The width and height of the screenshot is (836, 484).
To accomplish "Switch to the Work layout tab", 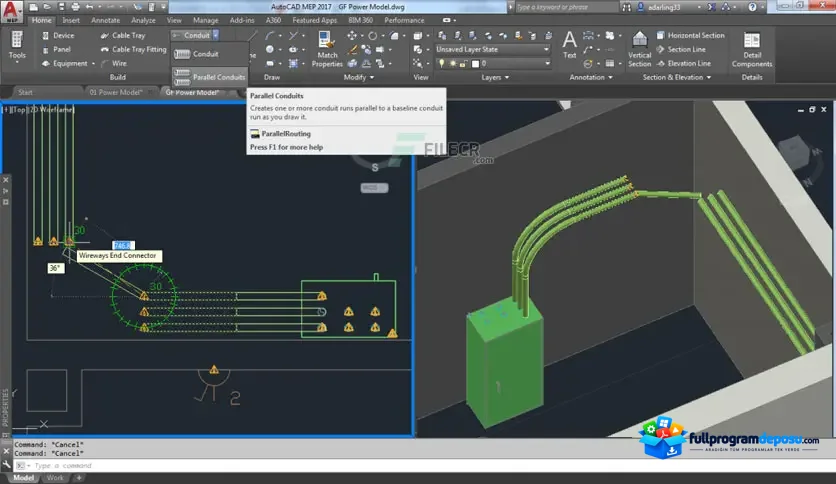I will click(x=54, y=478).
